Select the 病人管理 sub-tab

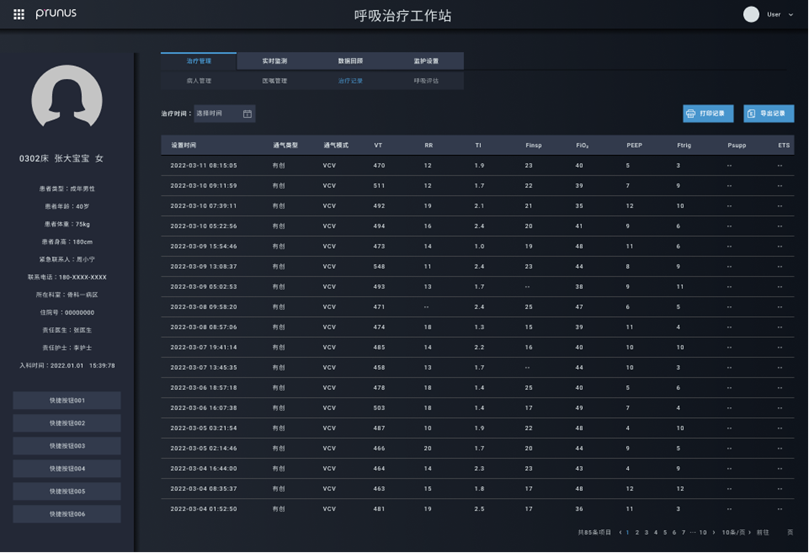coord(198,81)
